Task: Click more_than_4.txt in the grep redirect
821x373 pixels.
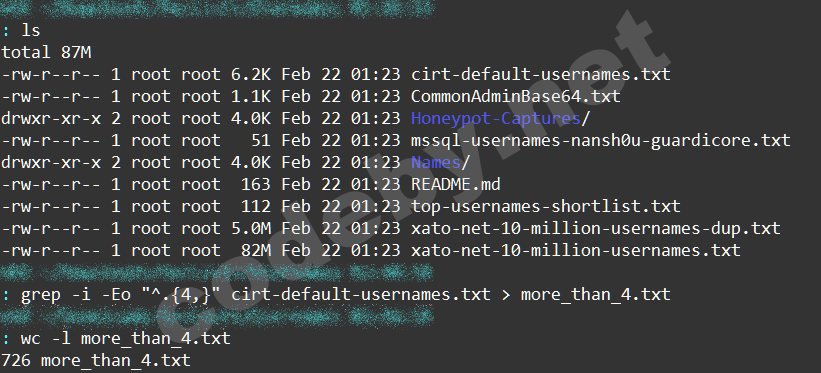Action: point(595,295)
